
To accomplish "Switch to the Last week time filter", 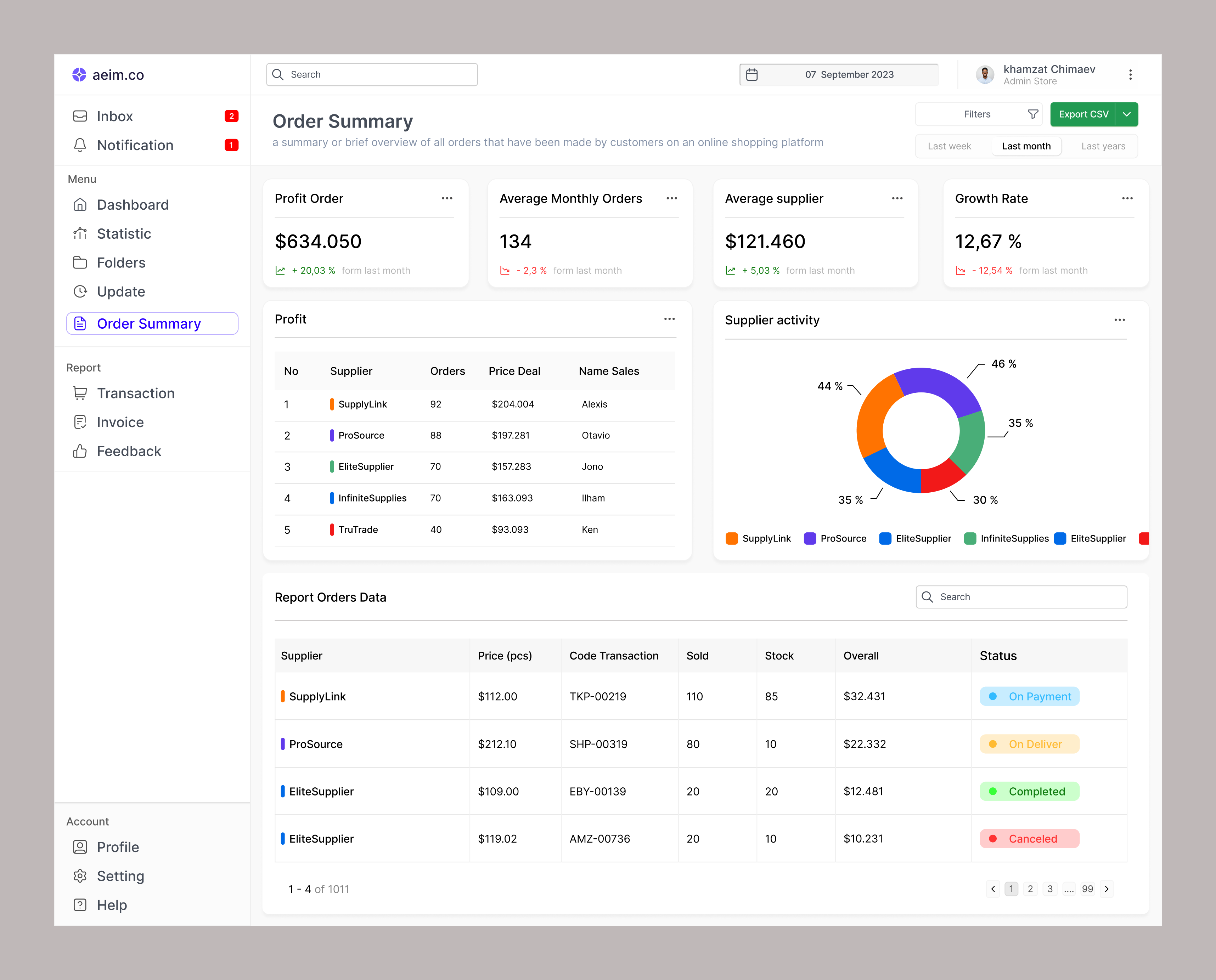I will coord(950,146).
